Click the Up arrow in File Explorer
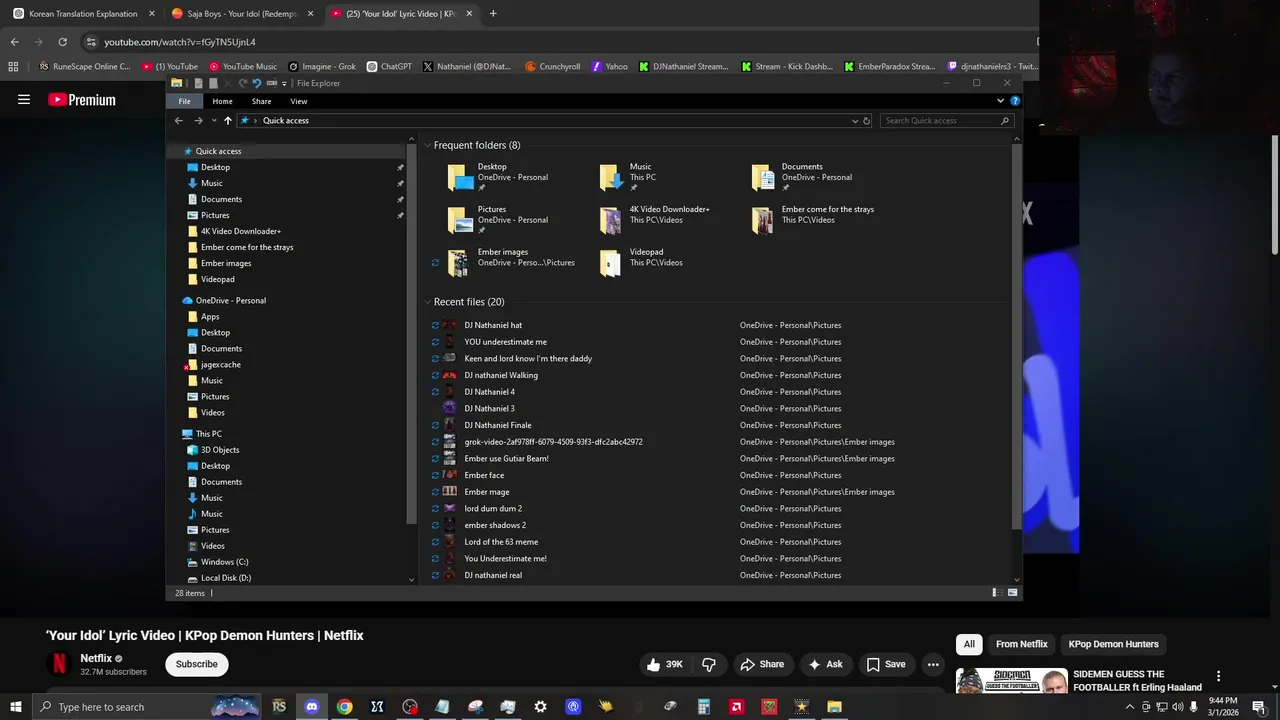The width and height of the screenshot is (1280, 720). (x=228, y=120)
